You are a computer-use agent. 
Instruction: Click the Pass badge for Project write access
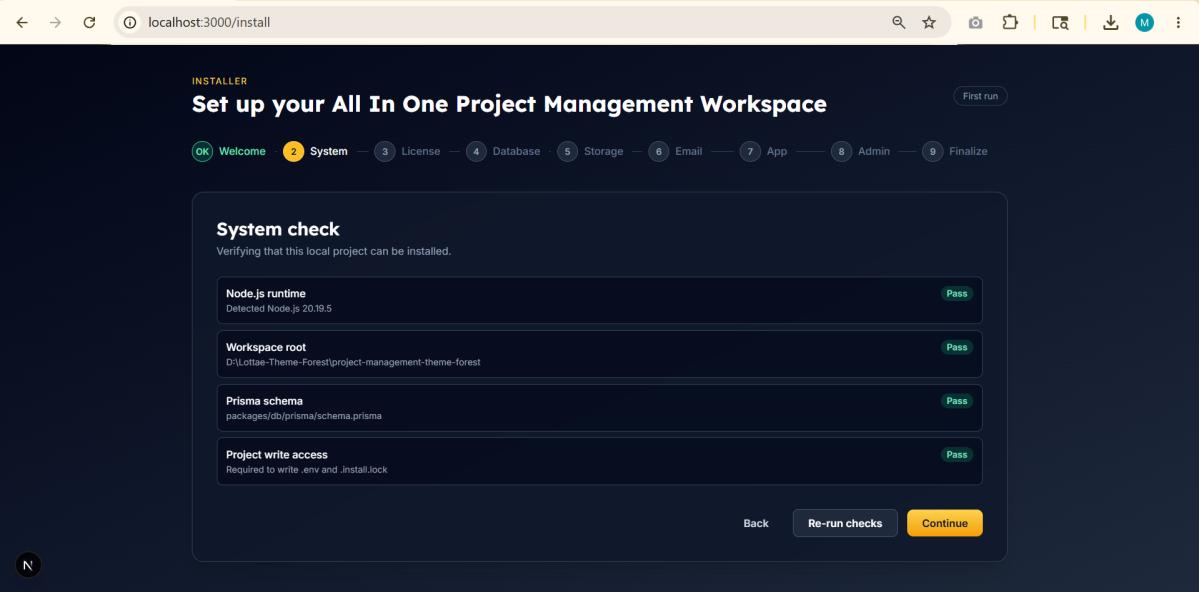click(957, 454)
